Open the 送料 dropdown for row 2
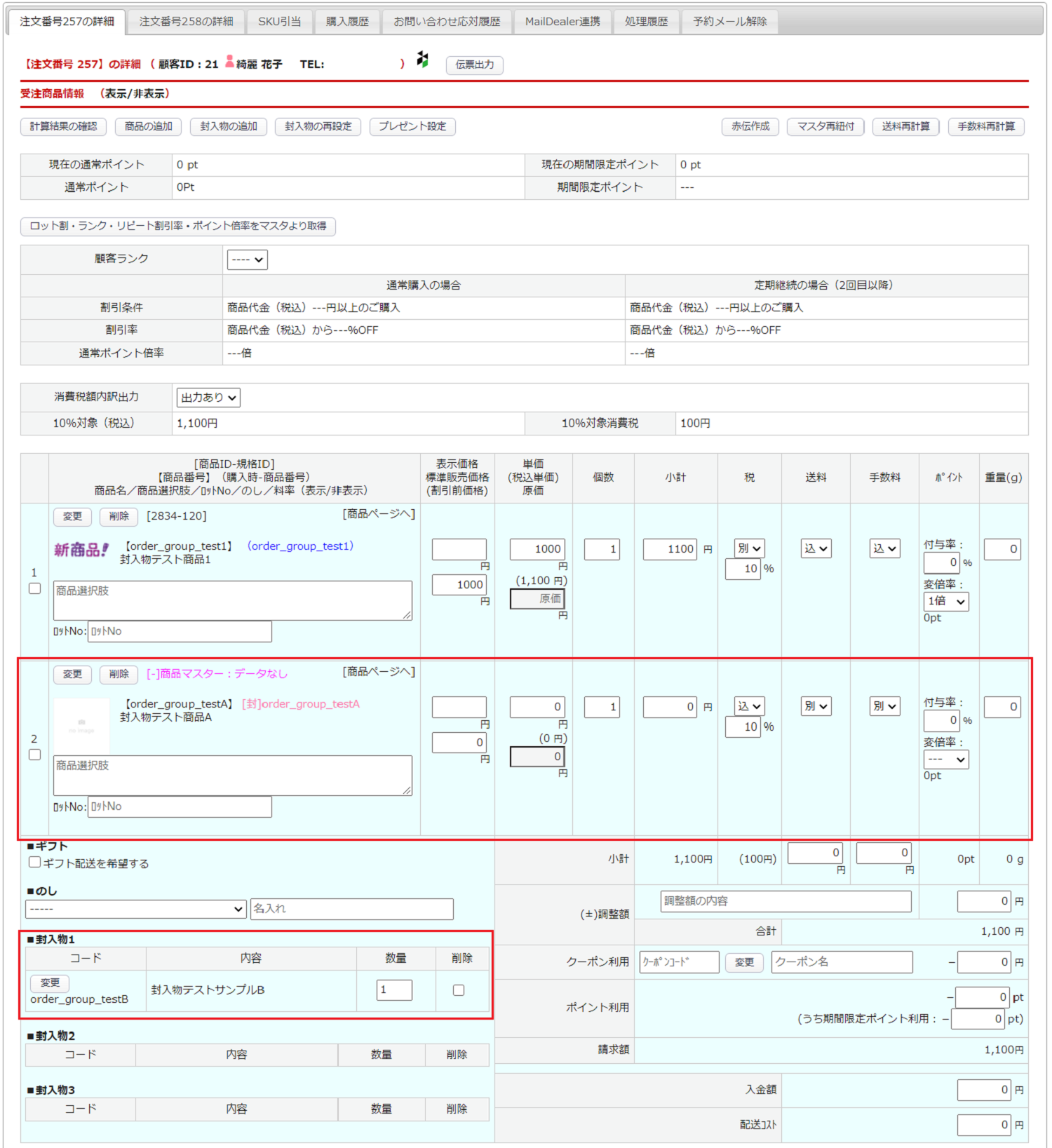This screenshot has width=1052, height=1148. [816, 706]
